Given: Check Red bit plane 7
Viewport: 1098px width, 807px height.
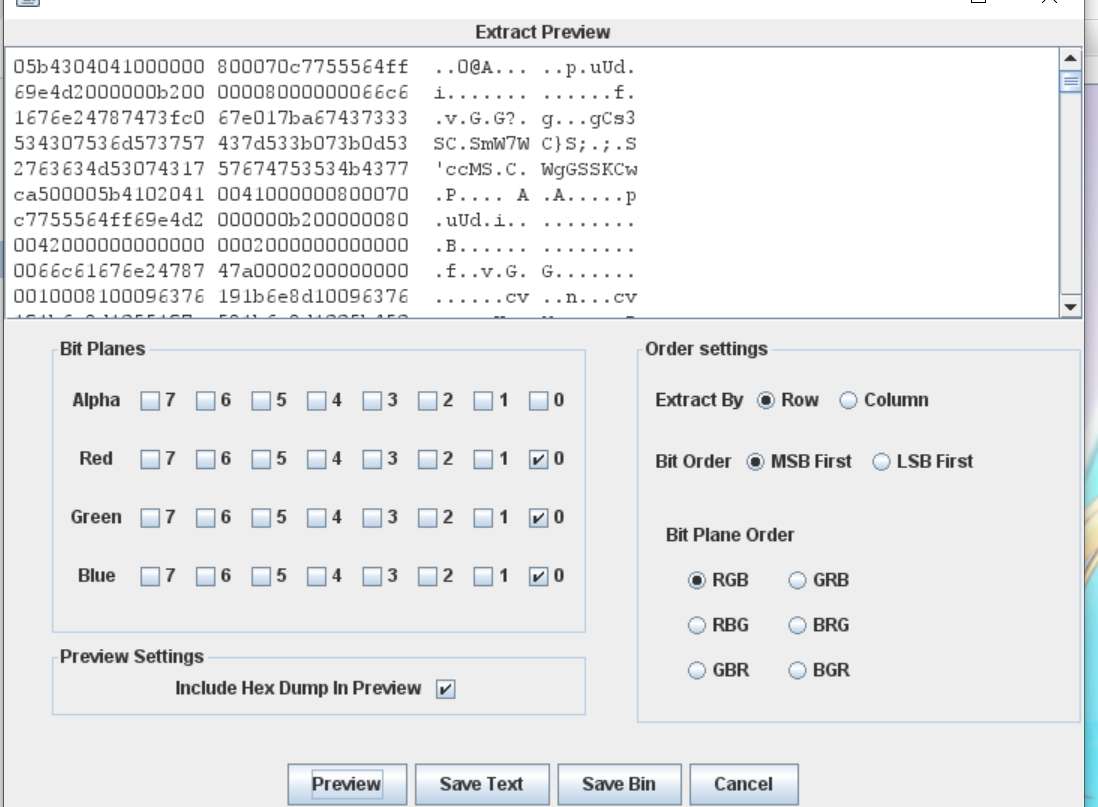Looking at the screenshot, I should click(x=150, y=460).
